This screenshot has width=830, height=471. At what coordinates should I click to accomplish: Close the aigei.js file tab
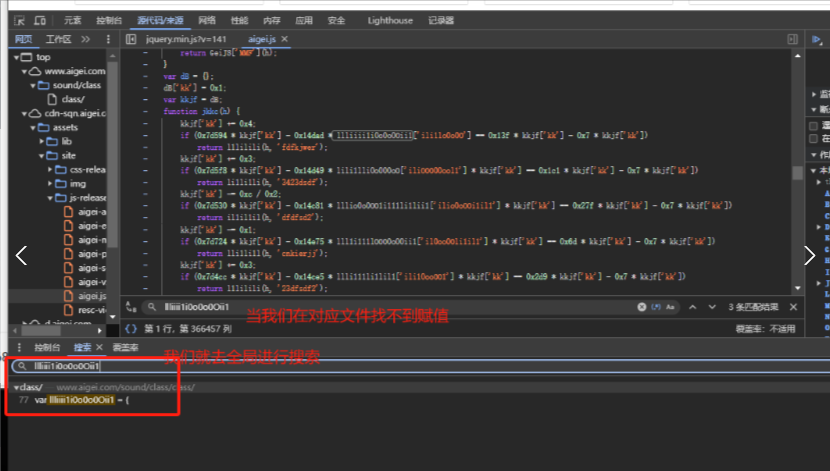(x=285, y=39)
